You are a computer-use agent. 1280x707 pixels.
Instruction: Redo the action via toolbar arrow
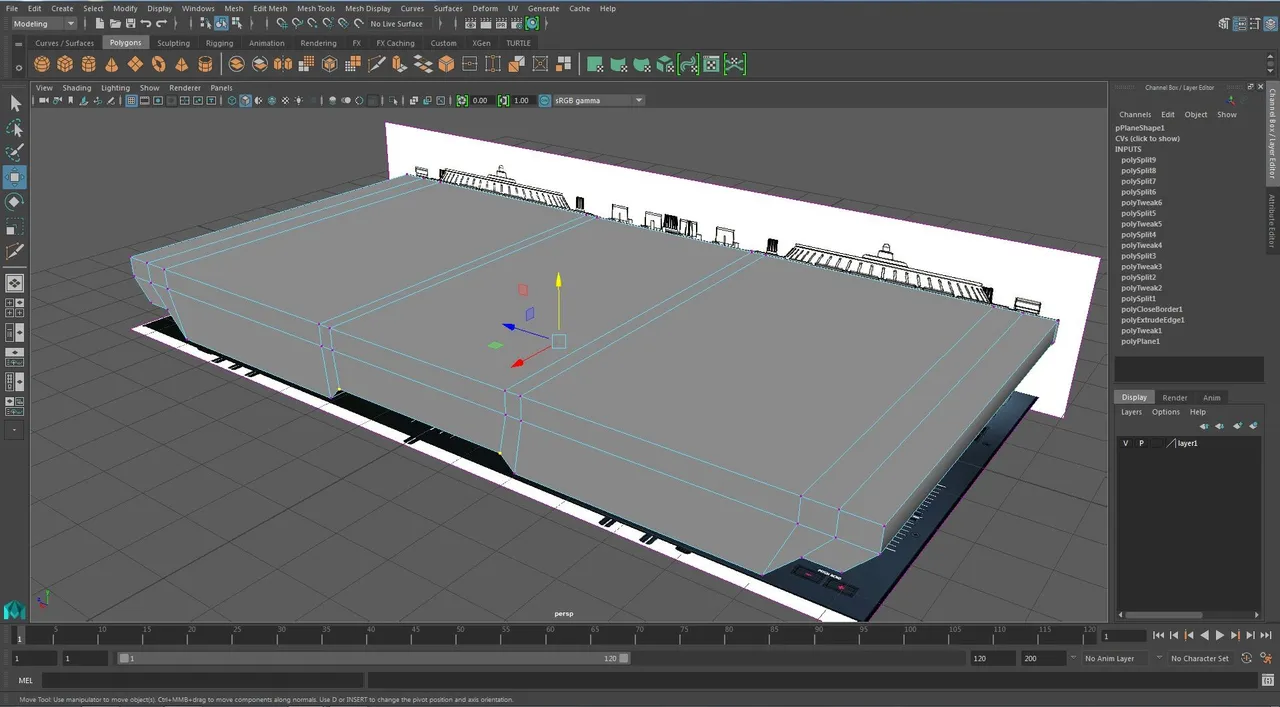tap(161, 23)
